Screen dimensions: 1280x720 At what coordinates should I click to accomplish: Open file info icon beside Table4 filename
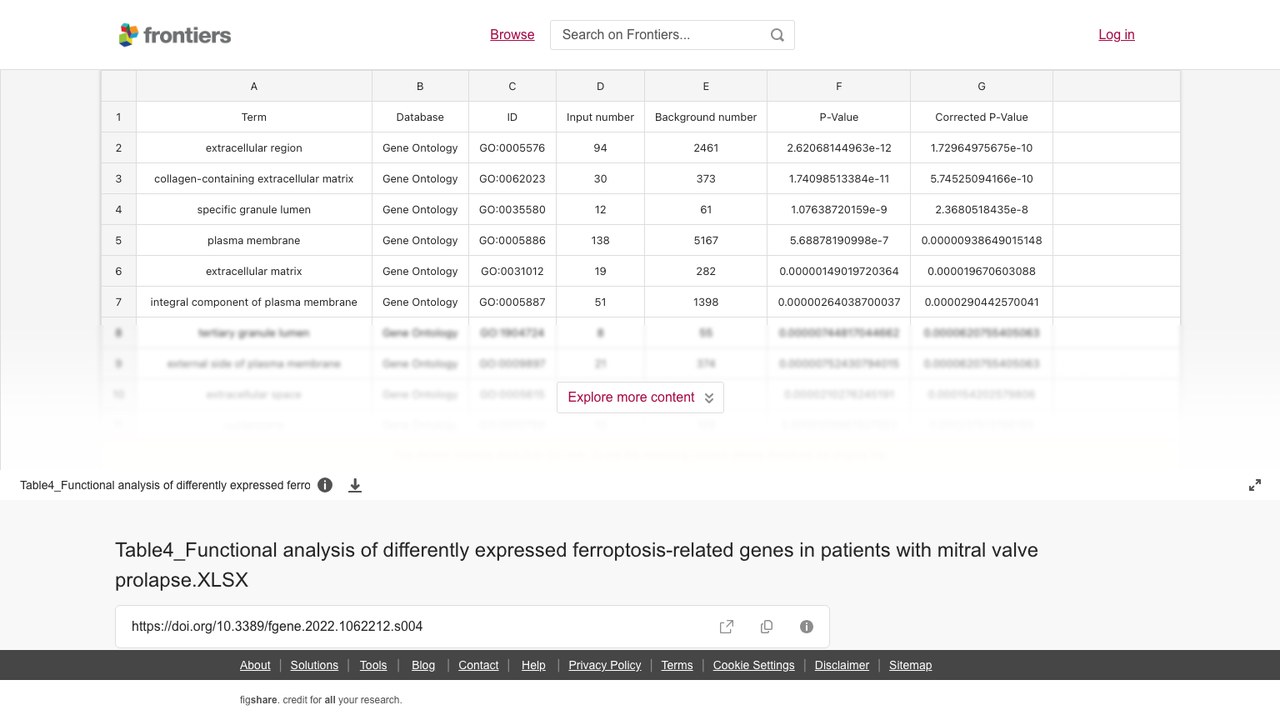click(325, 485)
